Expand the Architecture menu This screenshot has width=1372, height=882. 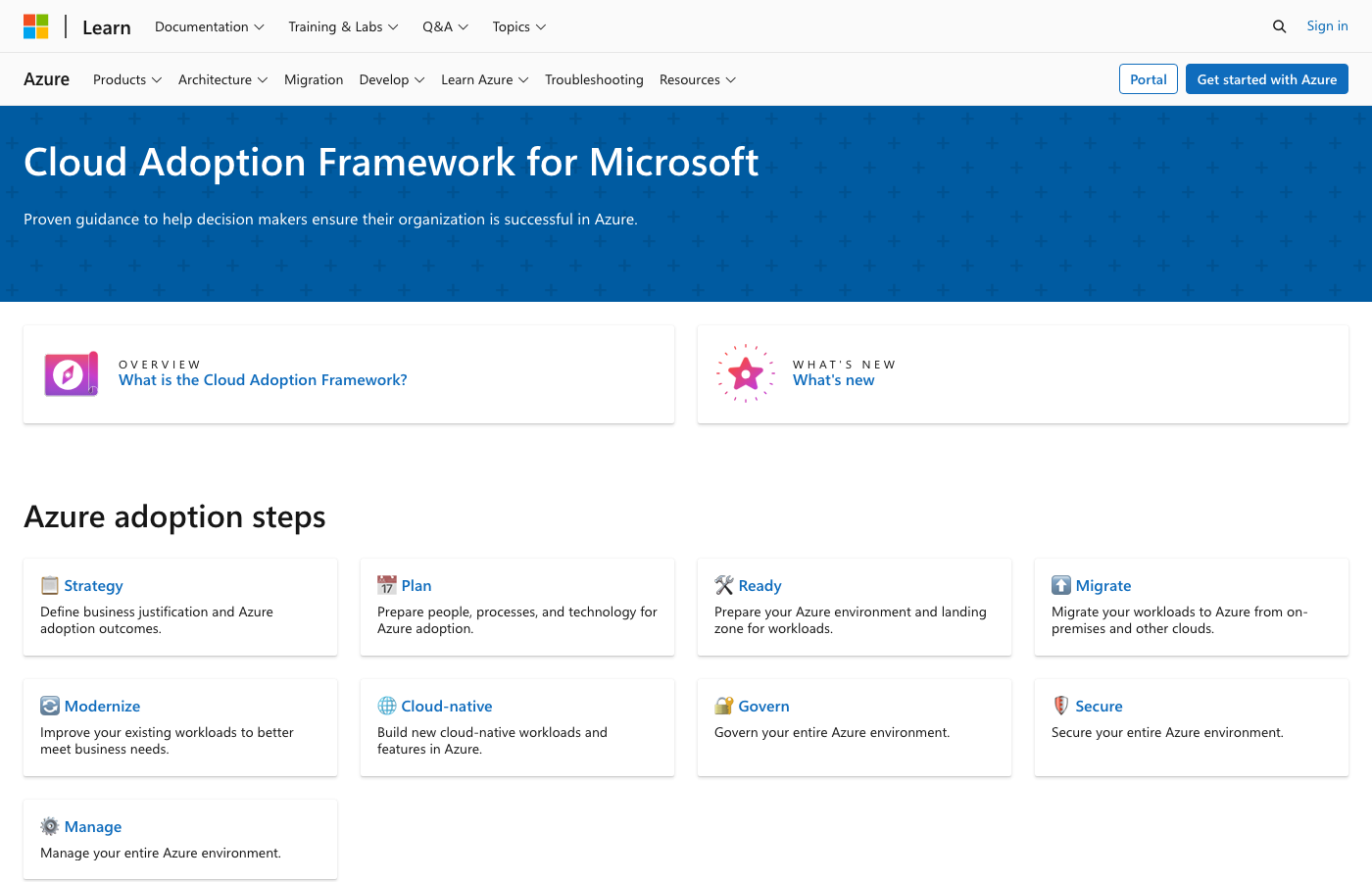coord(223,79)
